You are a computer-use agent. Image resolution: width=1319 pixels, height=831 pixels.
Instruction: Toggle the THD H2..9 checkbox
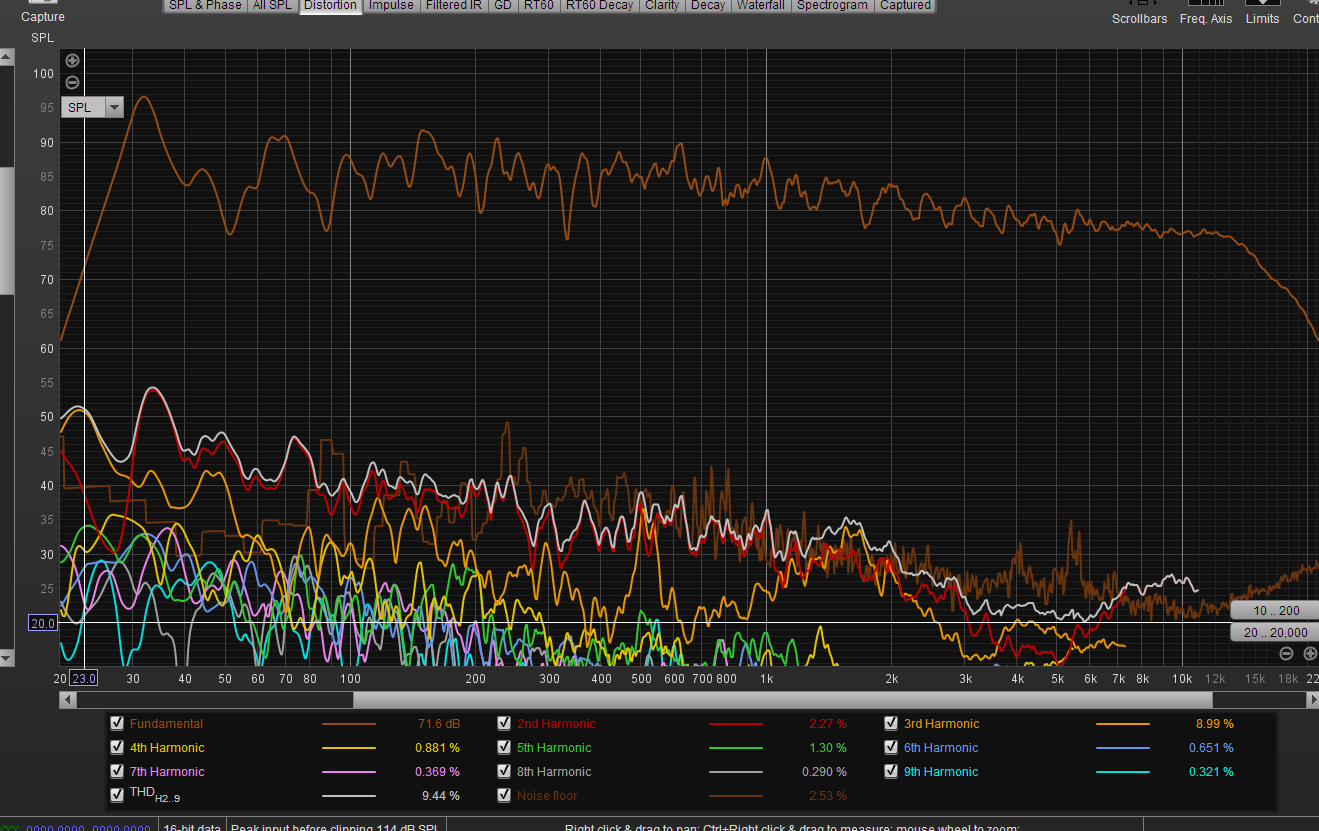point(117,795)
